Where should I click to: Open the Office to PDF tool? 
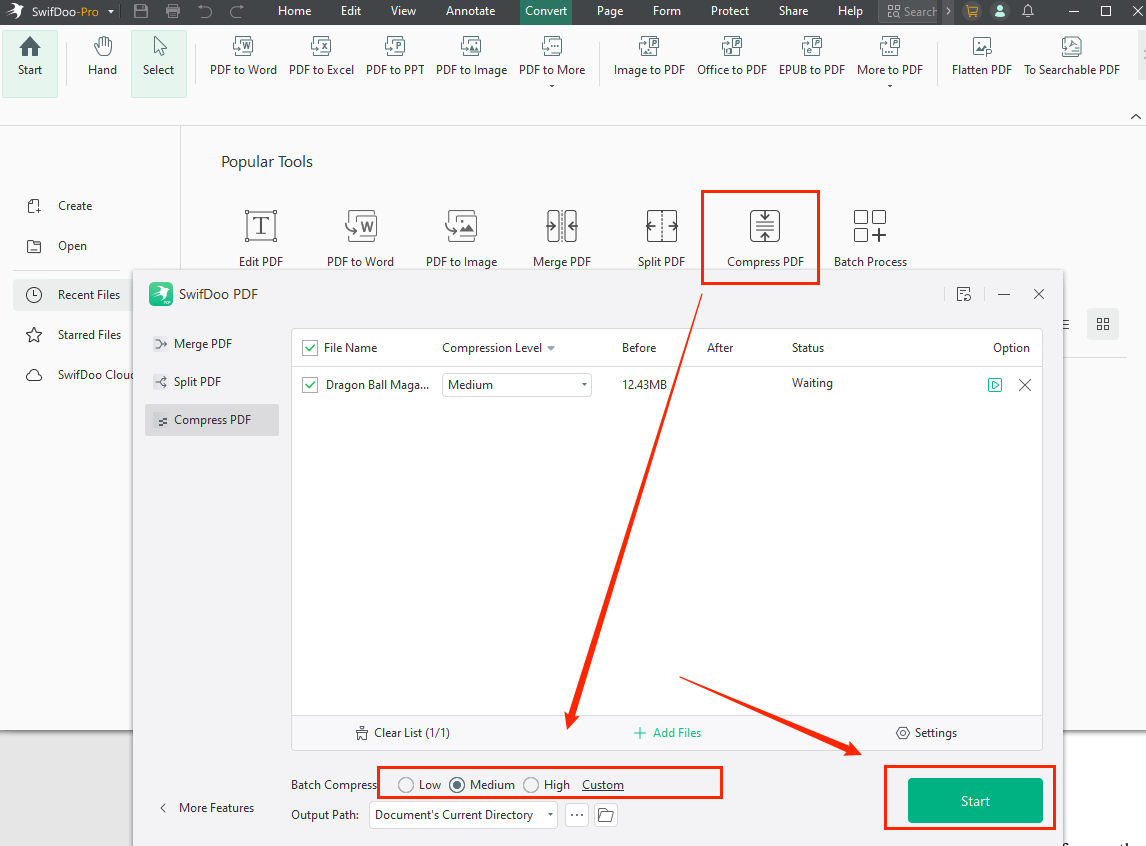tap(732, 57)
